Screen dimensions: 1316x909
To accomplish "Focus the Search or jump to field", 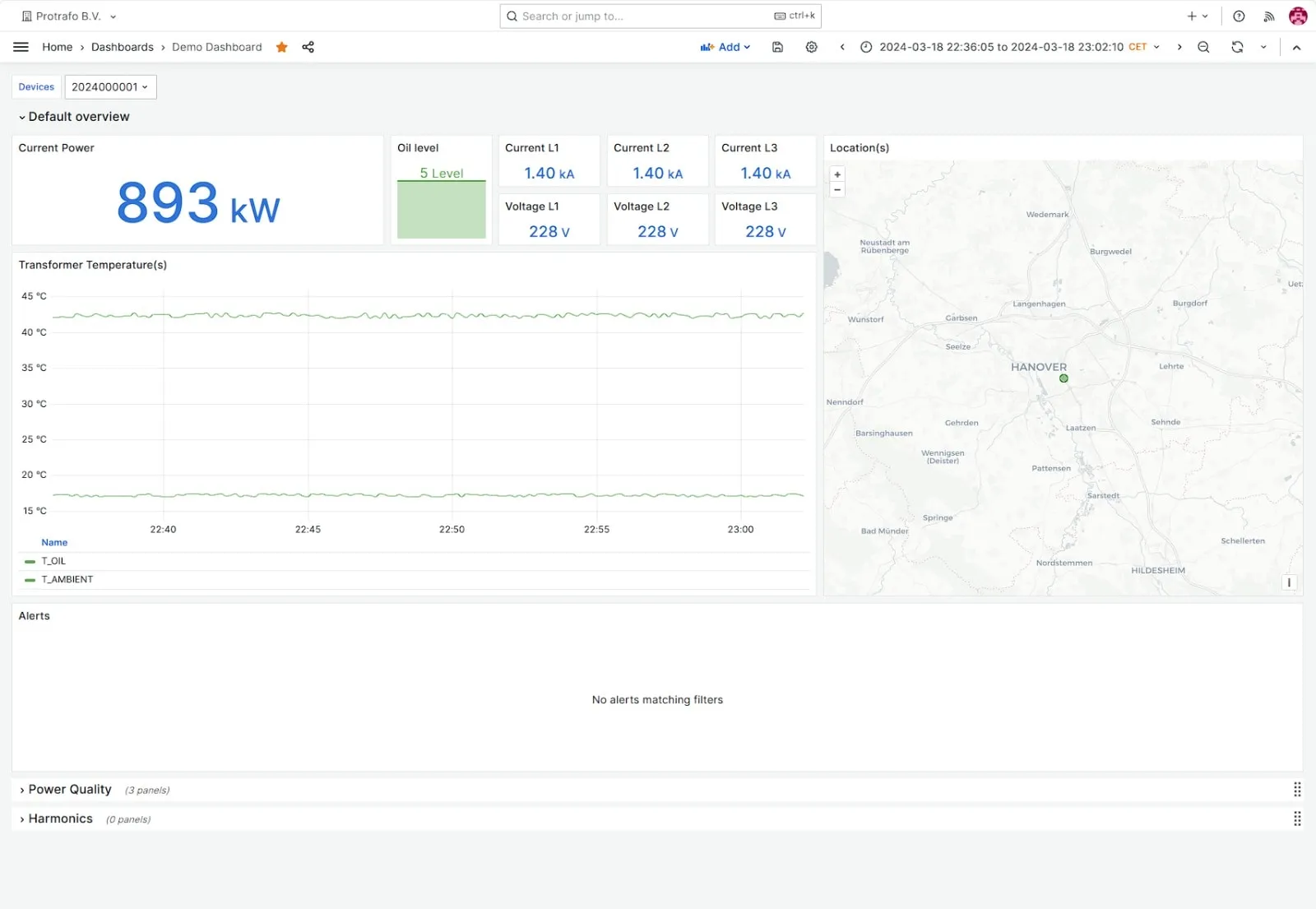I will (x=660, y=16).
